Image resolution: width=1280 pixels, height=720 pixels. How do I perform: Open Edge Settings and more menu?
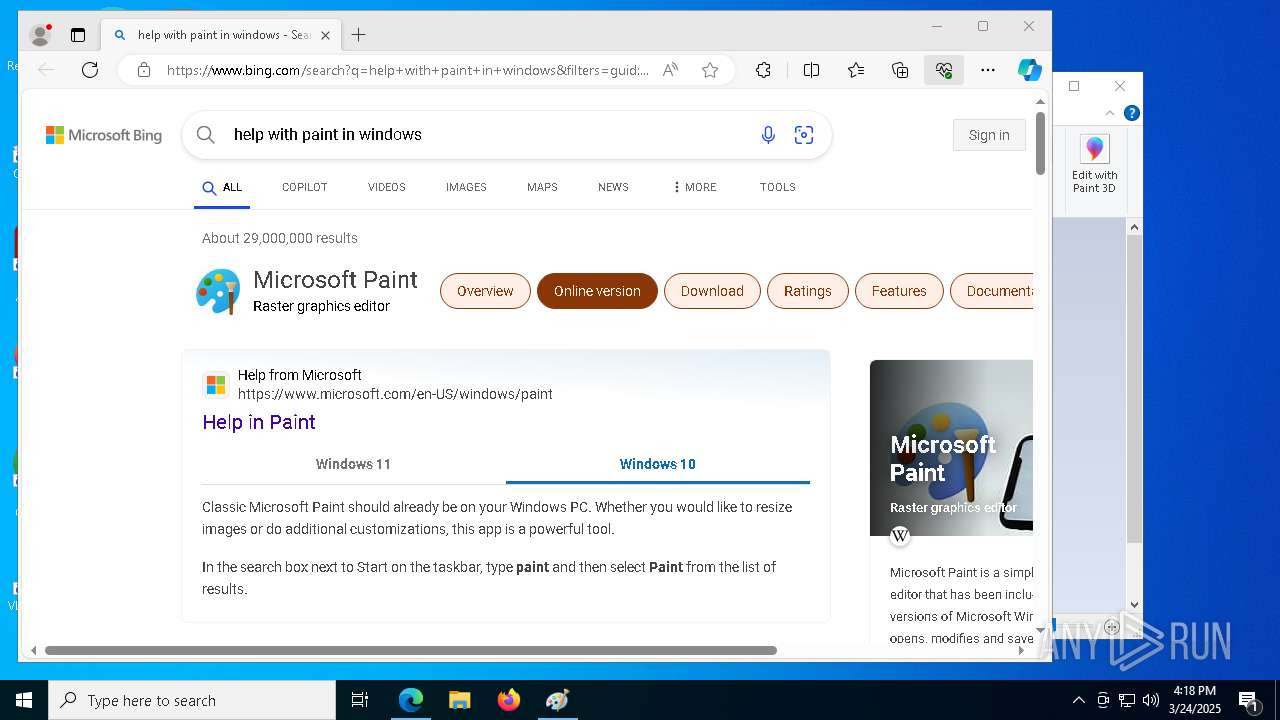coord(988,70)
